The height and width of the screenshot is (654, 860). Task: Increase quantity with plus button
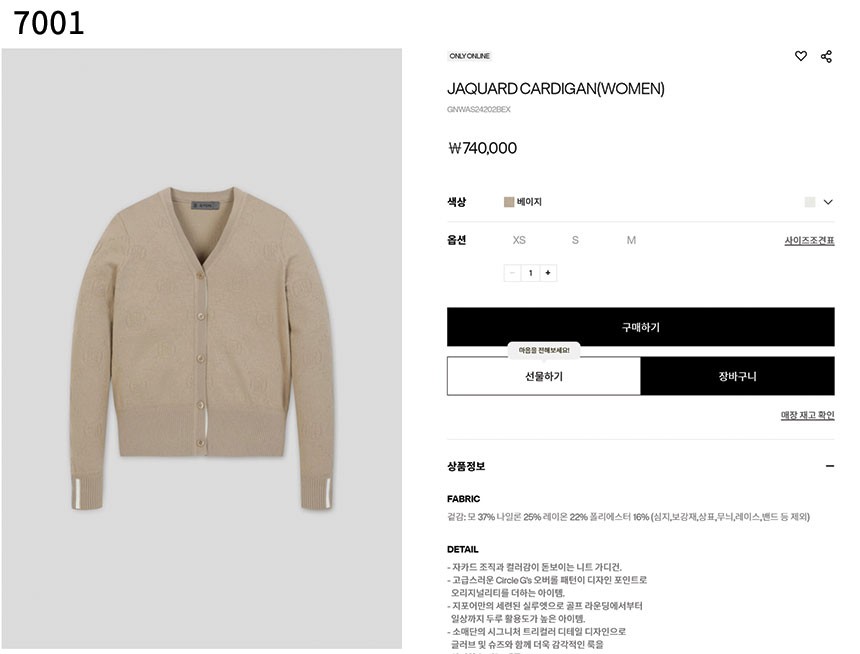pos(548,273)
